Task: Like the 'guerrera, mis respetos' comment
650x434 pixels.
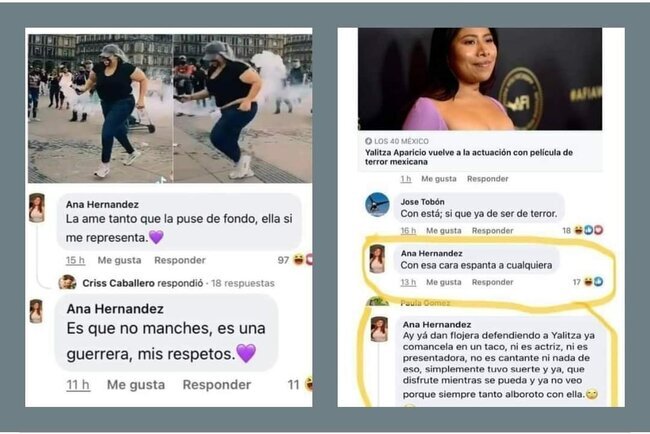Action: pyautogui.click(x=136, y=385)
